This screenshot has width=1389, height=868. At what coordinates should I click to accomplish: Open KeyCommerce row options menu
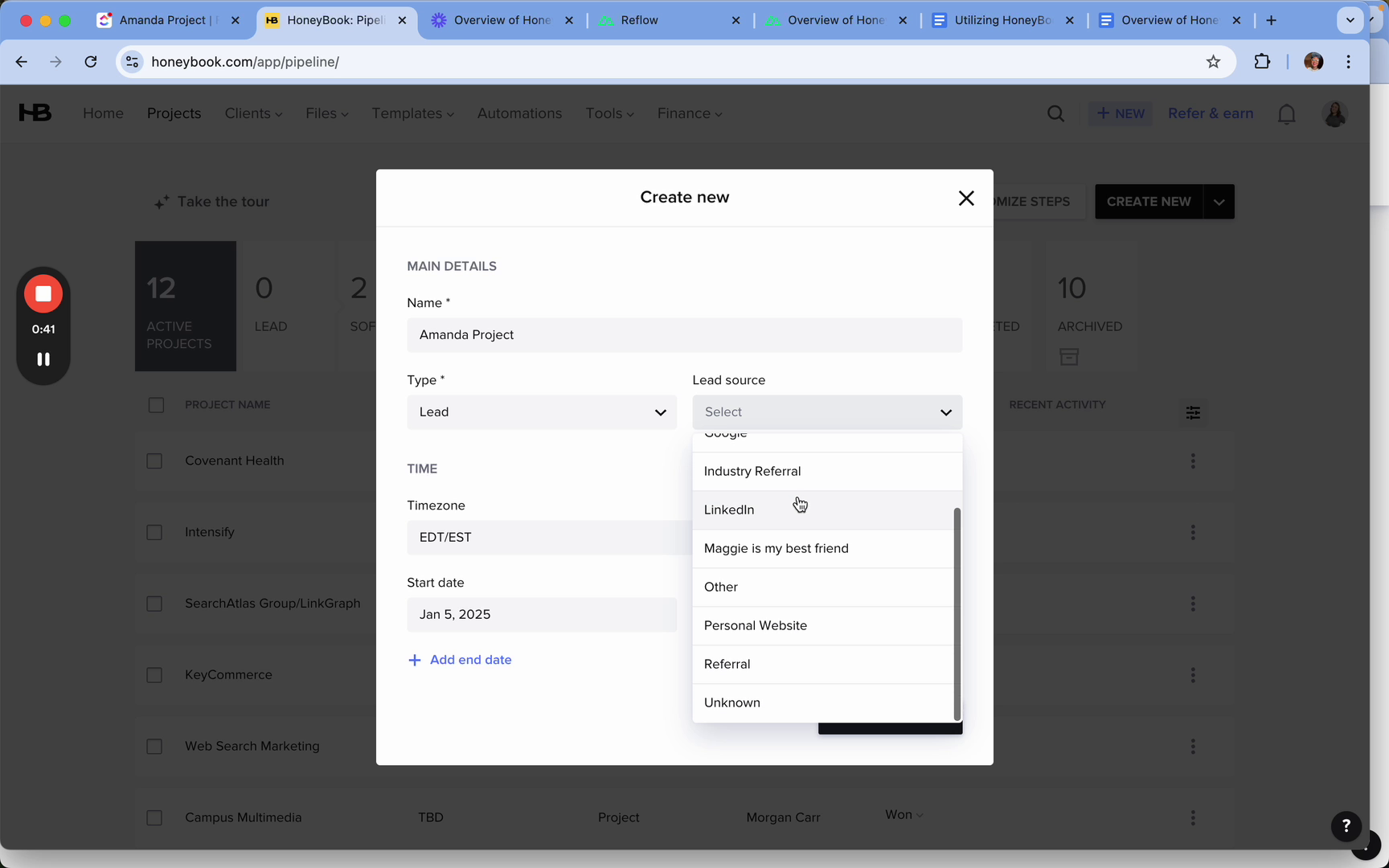[1193, 675]
